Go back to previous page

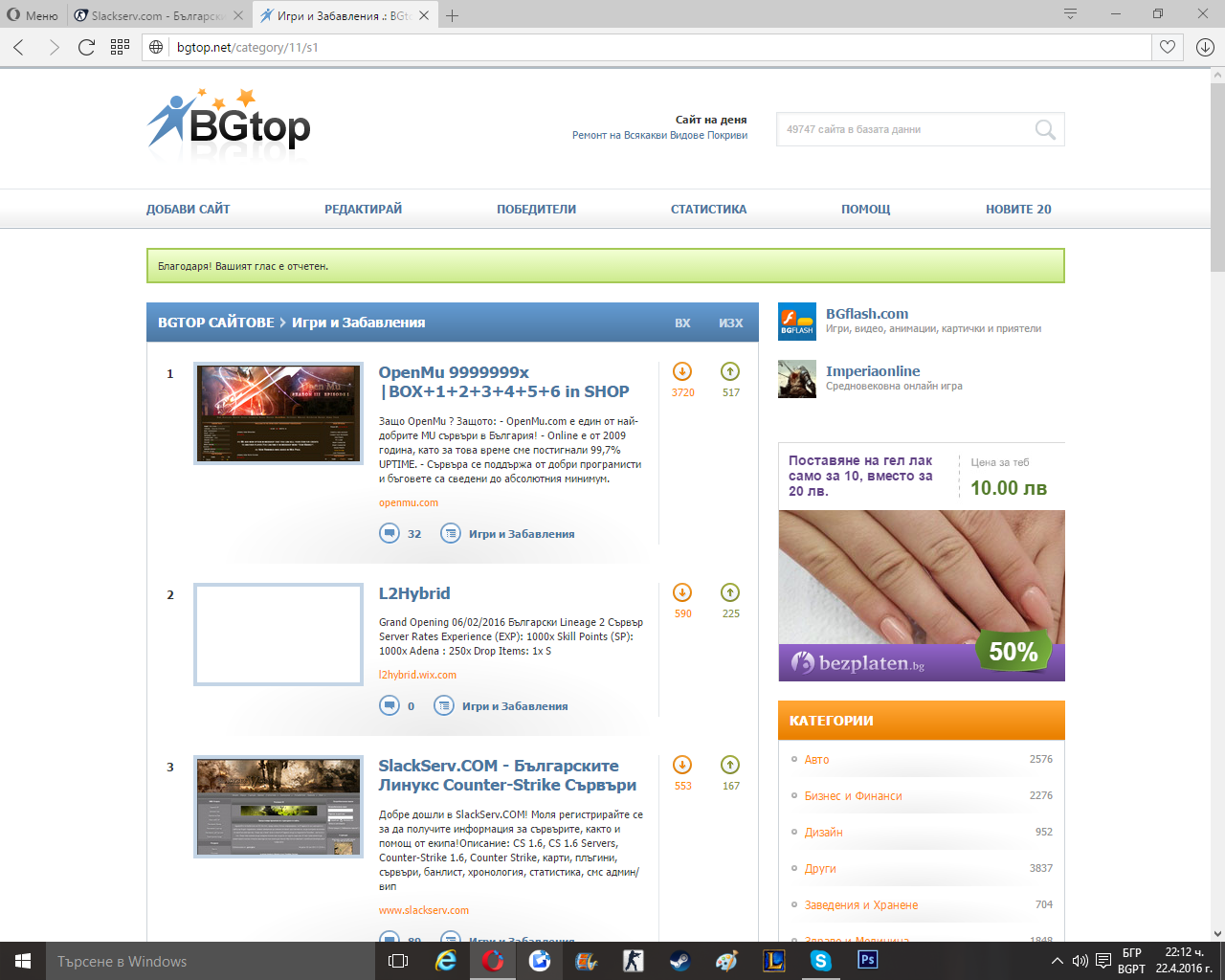coord(19,47)
